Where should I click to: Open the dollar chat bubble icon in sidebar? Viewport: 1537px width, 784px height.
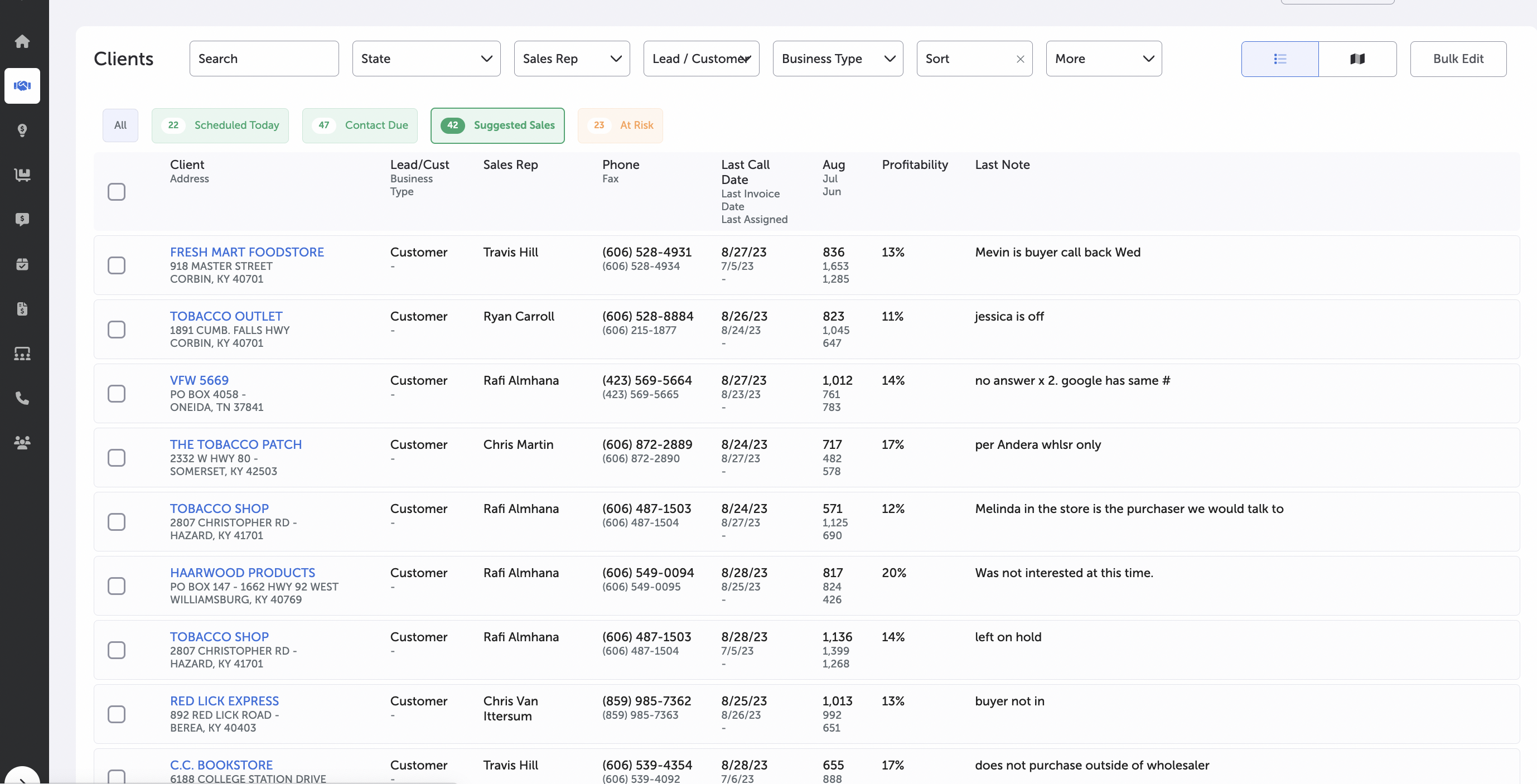pos(22,219)
